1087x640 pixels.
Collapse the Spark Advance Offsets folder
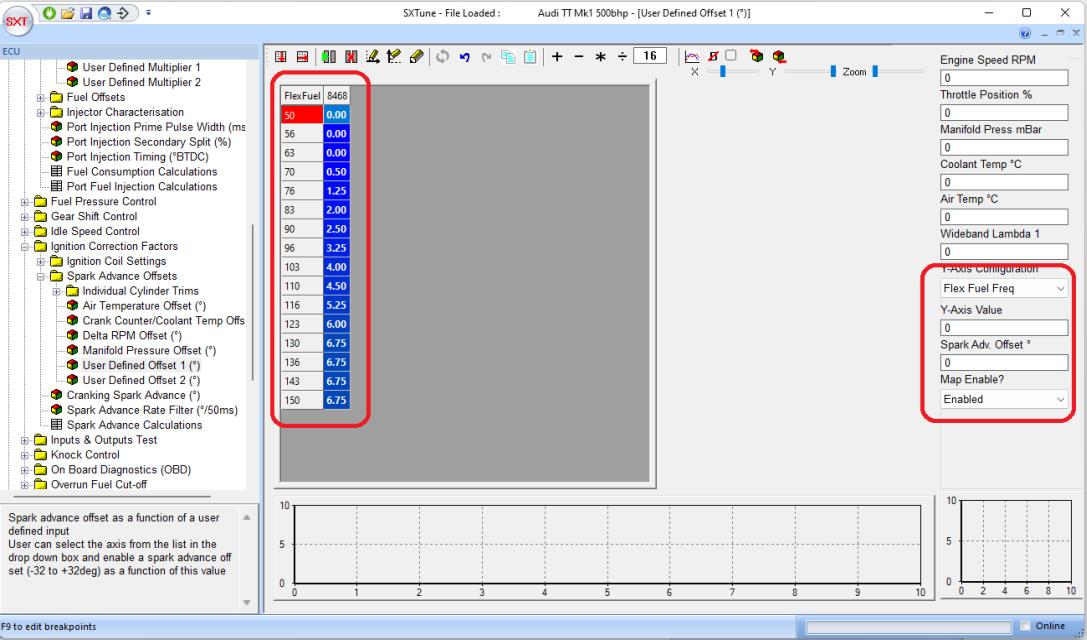(42, 277)
